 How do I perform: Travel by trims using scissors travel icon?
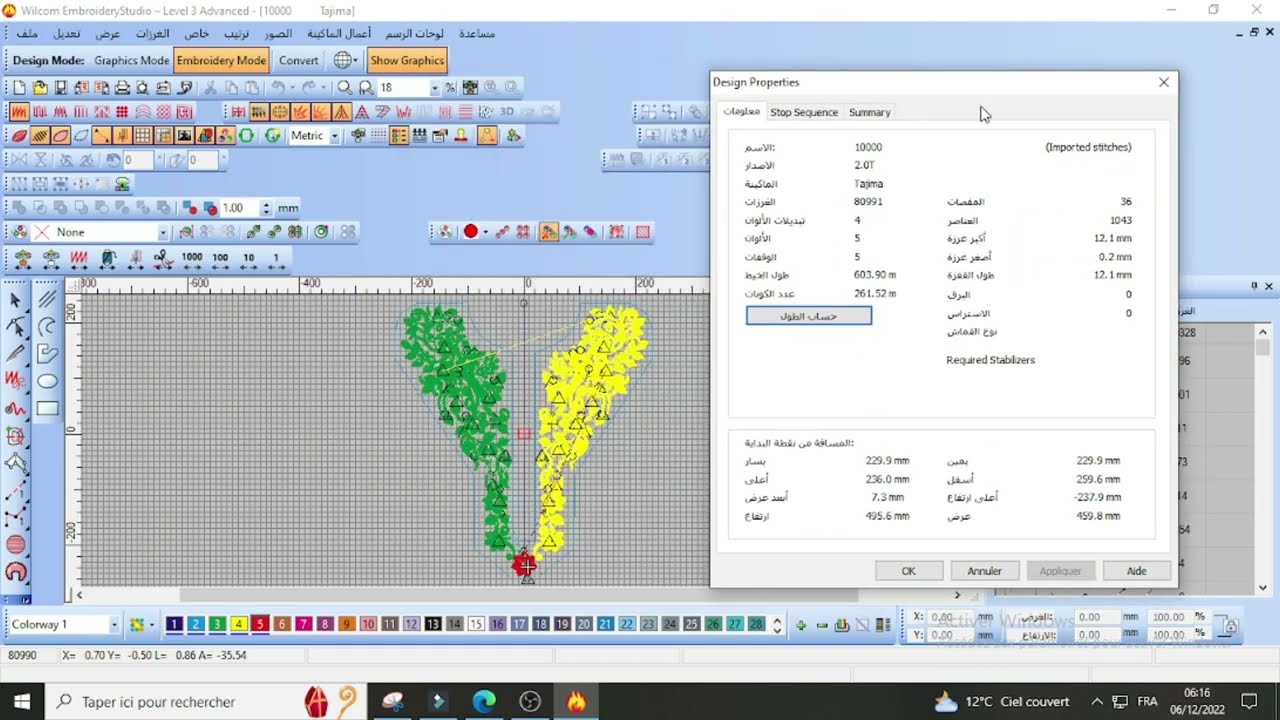point(163,258)
